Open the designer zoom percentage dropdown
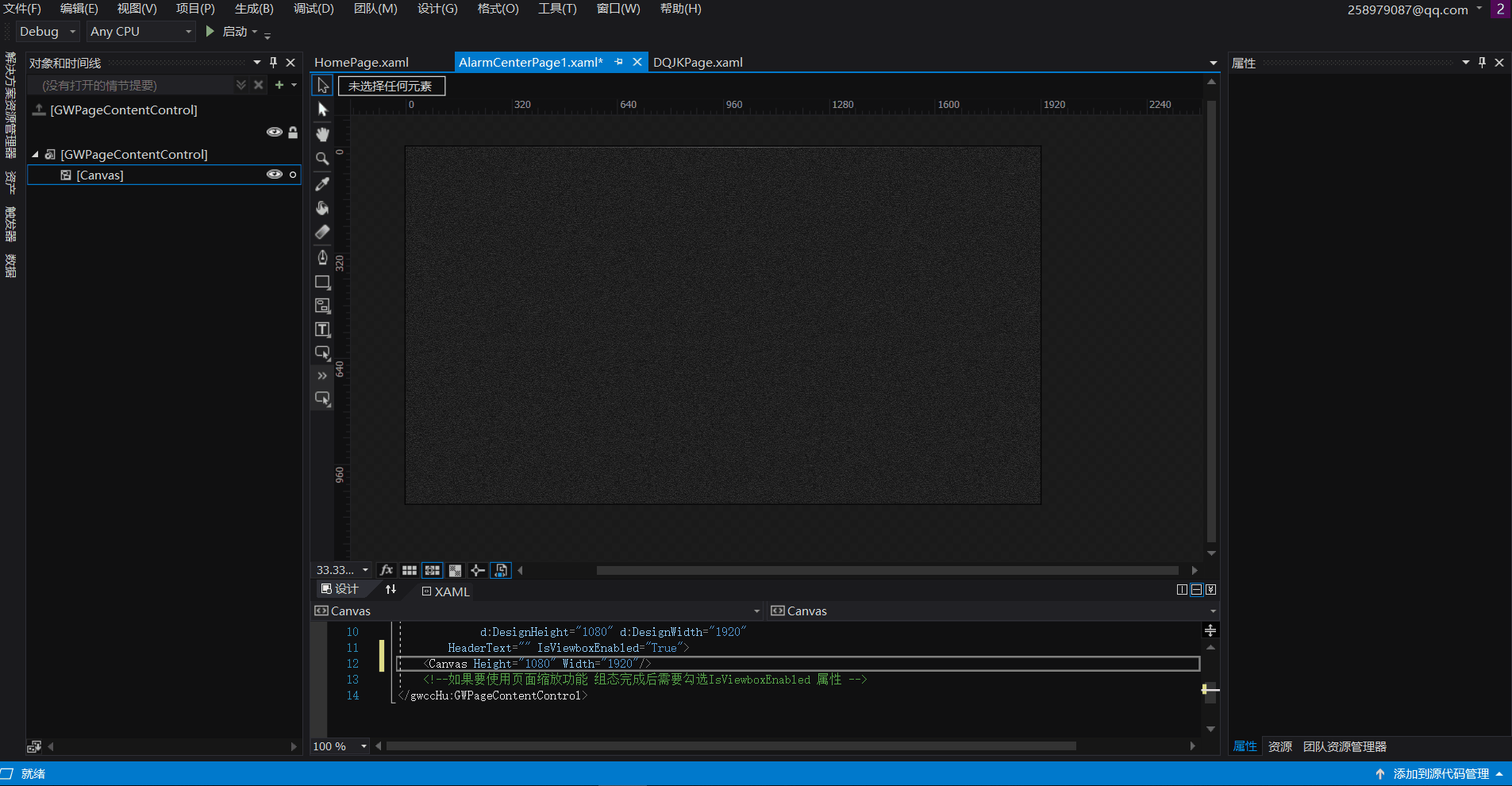The width and height of the screenshot is (1512, 786). coord(365,570)
